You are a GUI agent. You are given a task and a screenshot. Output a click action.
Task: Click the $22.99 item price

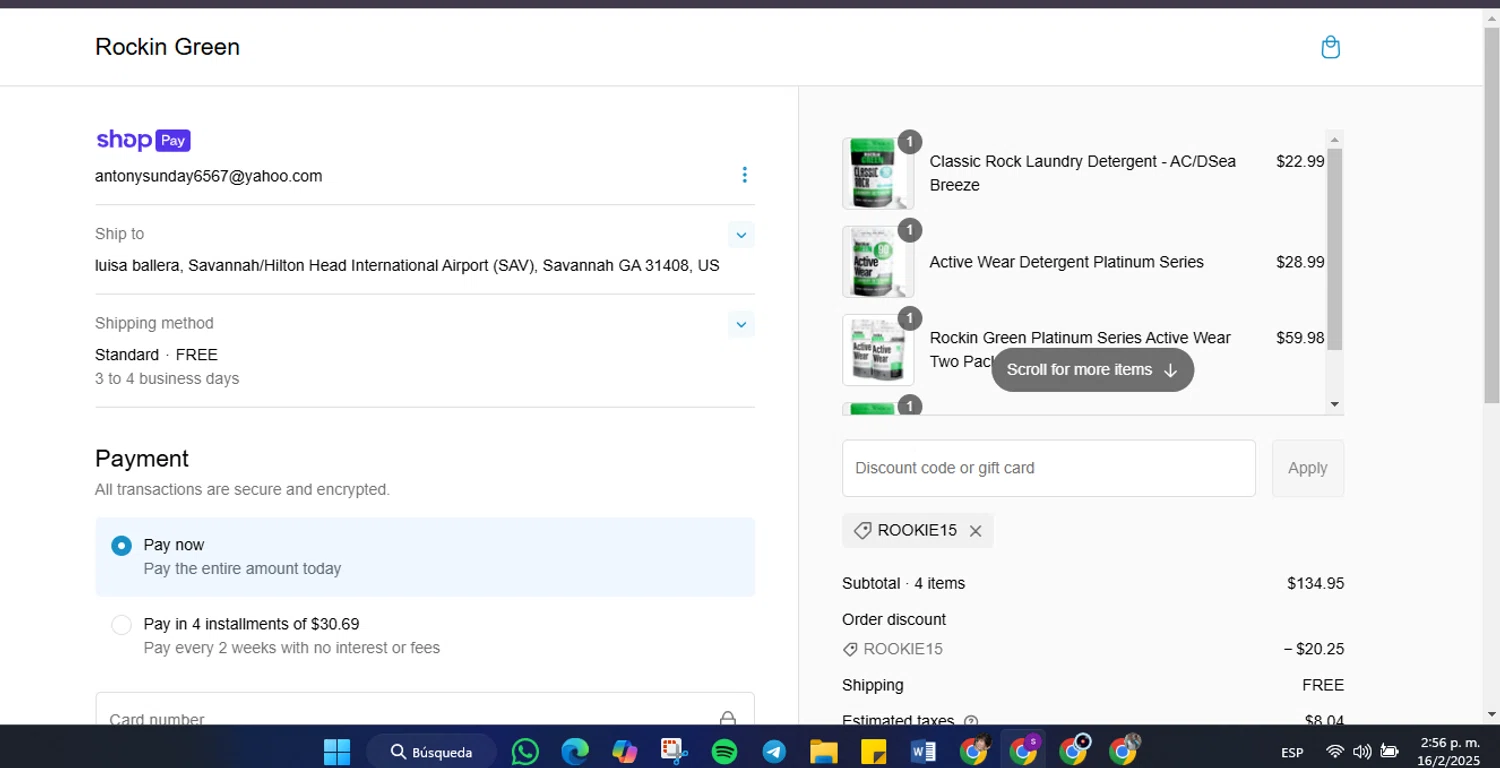click(1300, 161)
